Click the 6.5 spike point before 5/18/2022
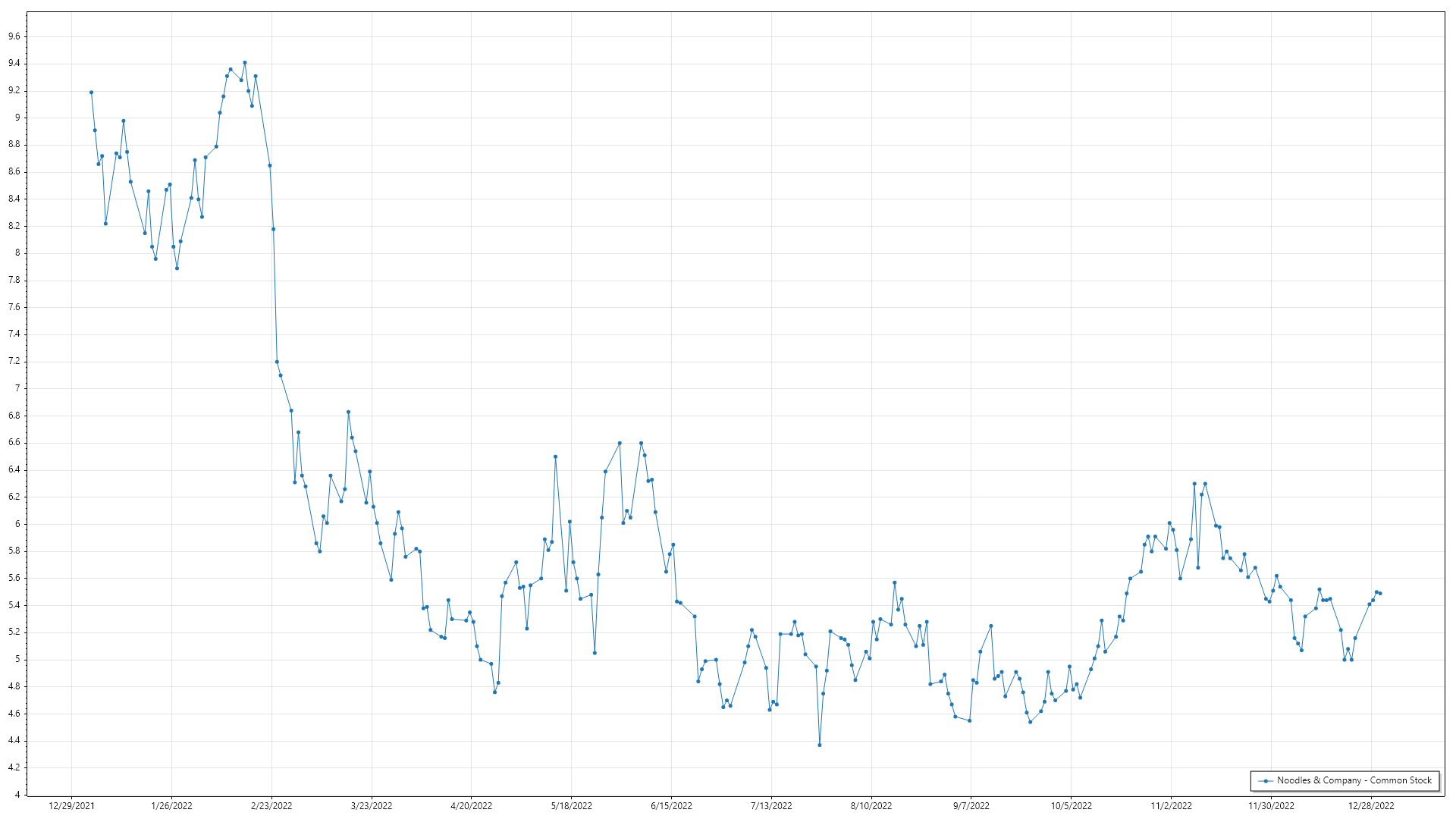Image resolution: width=1456 pixels, height=819 pixels. tap(555, 457)
